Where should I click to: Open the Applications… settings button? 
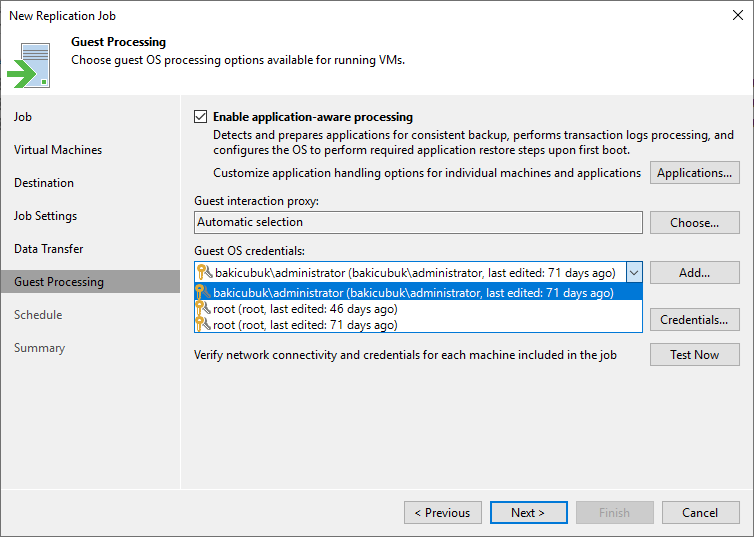[x=694, y=173]
